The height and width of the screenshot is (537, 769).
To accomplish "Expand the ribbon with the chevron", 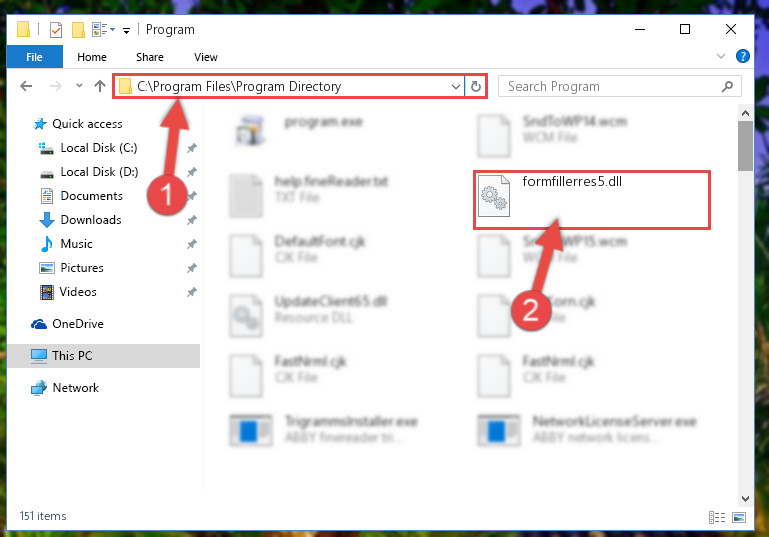I will (721, 56).
